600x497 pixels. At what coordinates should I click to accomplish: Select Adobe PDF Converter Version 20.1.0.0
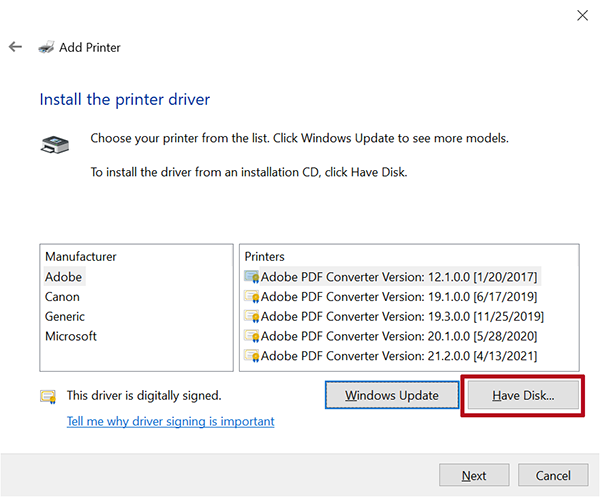tap(399, 336)
